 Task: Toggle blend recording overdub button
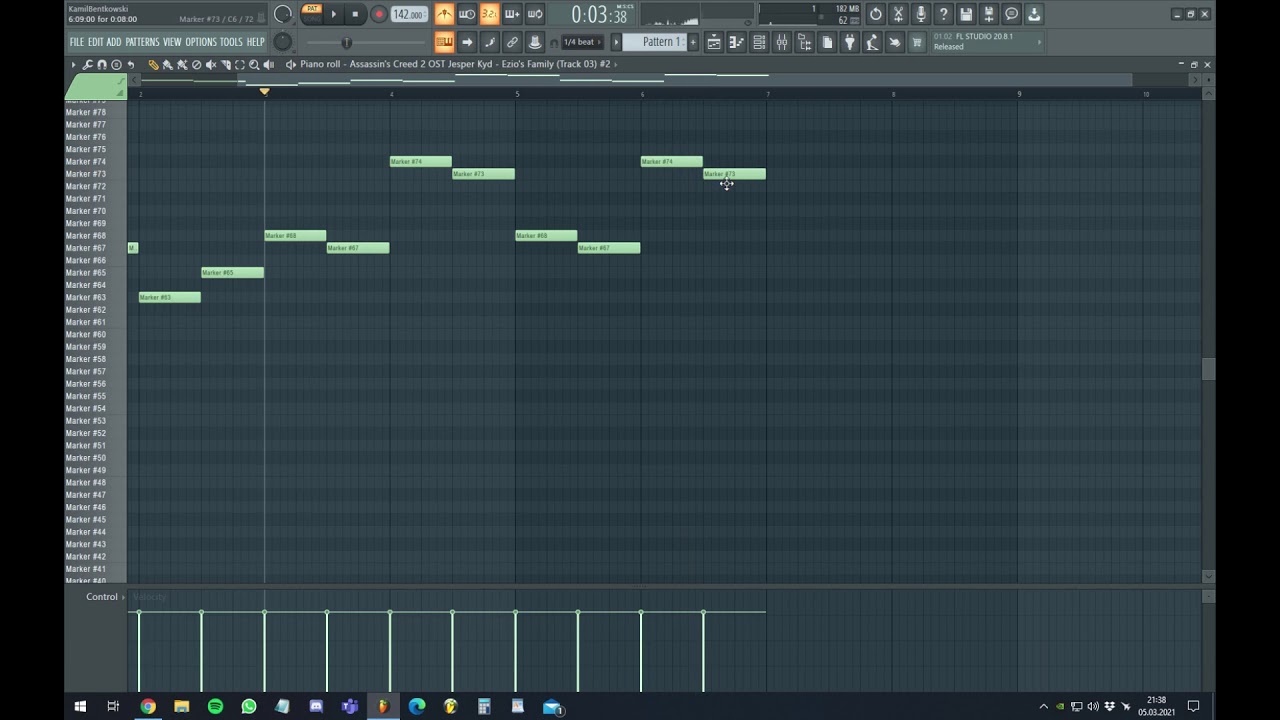(512, 14)
